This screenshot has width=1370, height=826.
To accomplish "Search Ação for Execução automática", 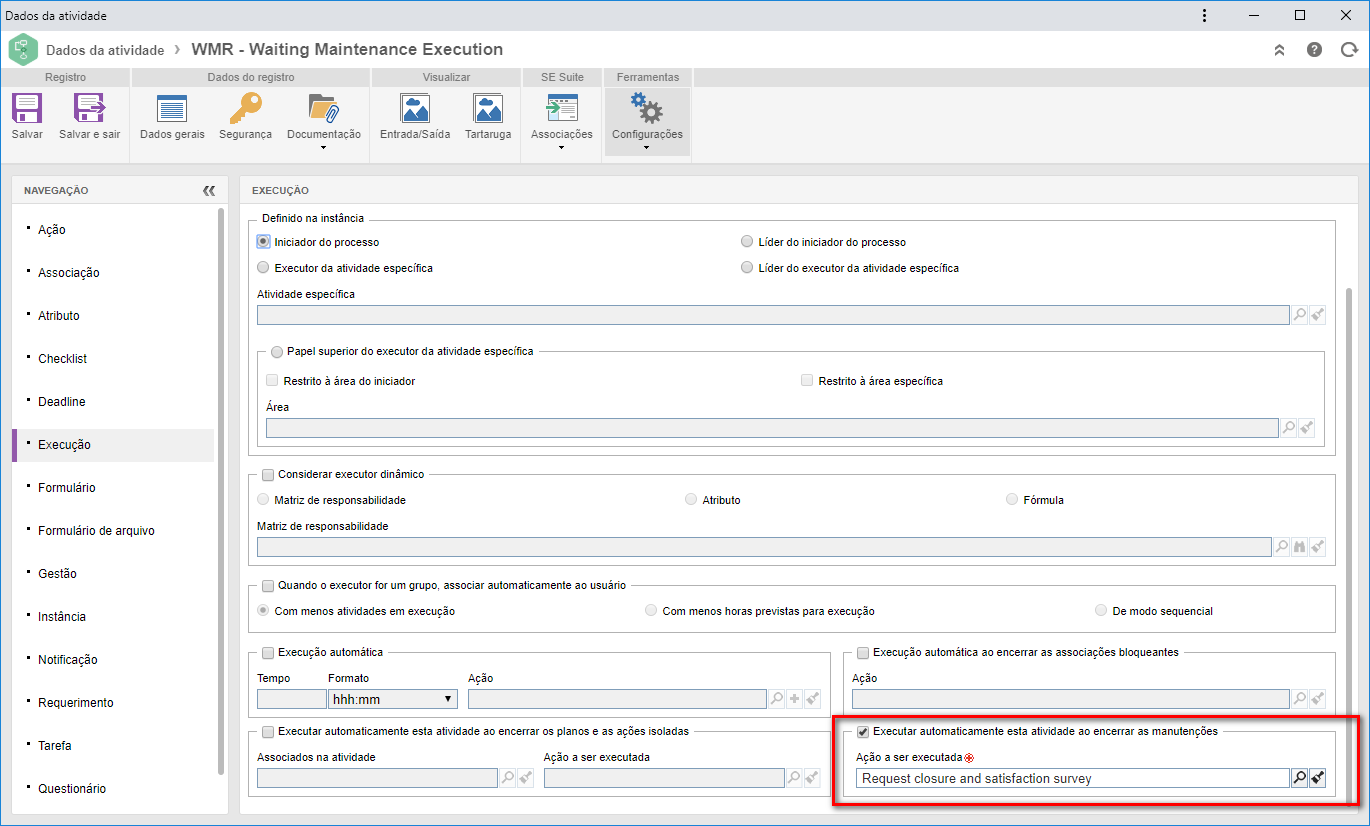I will (x=777, y=699).
